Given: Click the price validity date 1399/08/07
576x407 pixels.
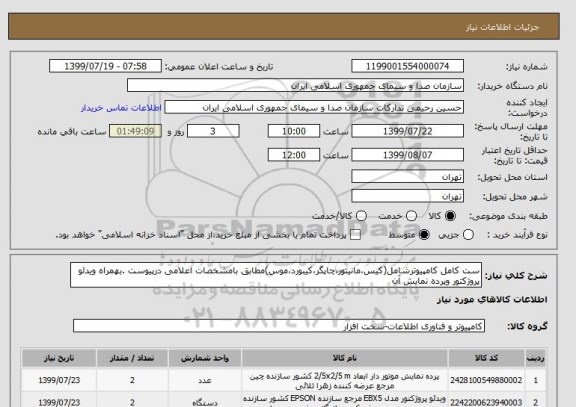Looking at the screenshot, I should (407, 155).
